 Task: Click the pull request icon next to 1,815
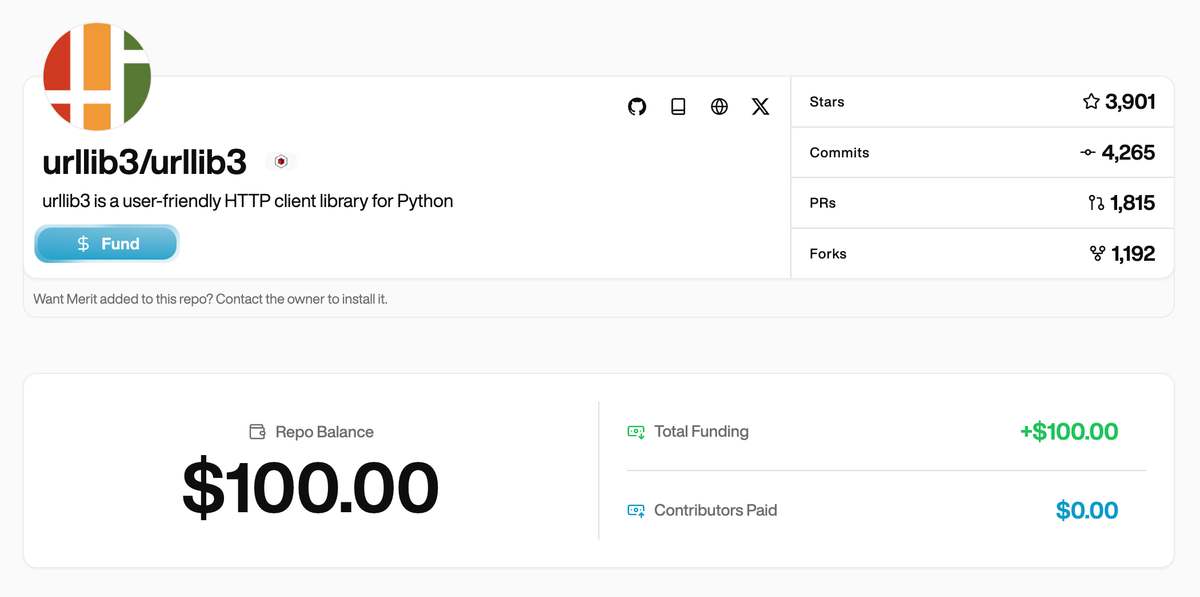[1097, 203]
